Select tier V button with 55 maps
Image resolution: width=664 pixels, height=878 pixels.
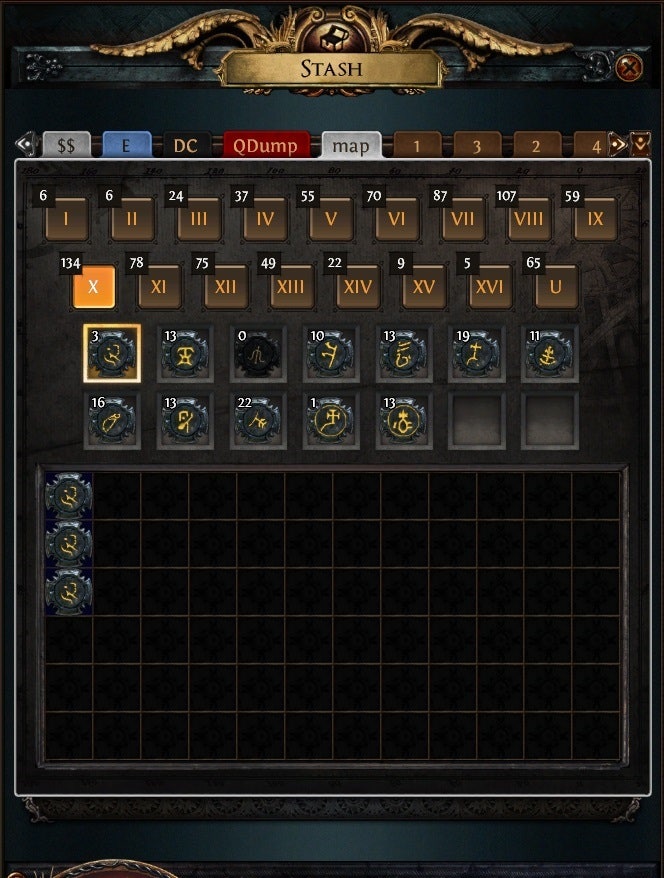coord(331,218)
